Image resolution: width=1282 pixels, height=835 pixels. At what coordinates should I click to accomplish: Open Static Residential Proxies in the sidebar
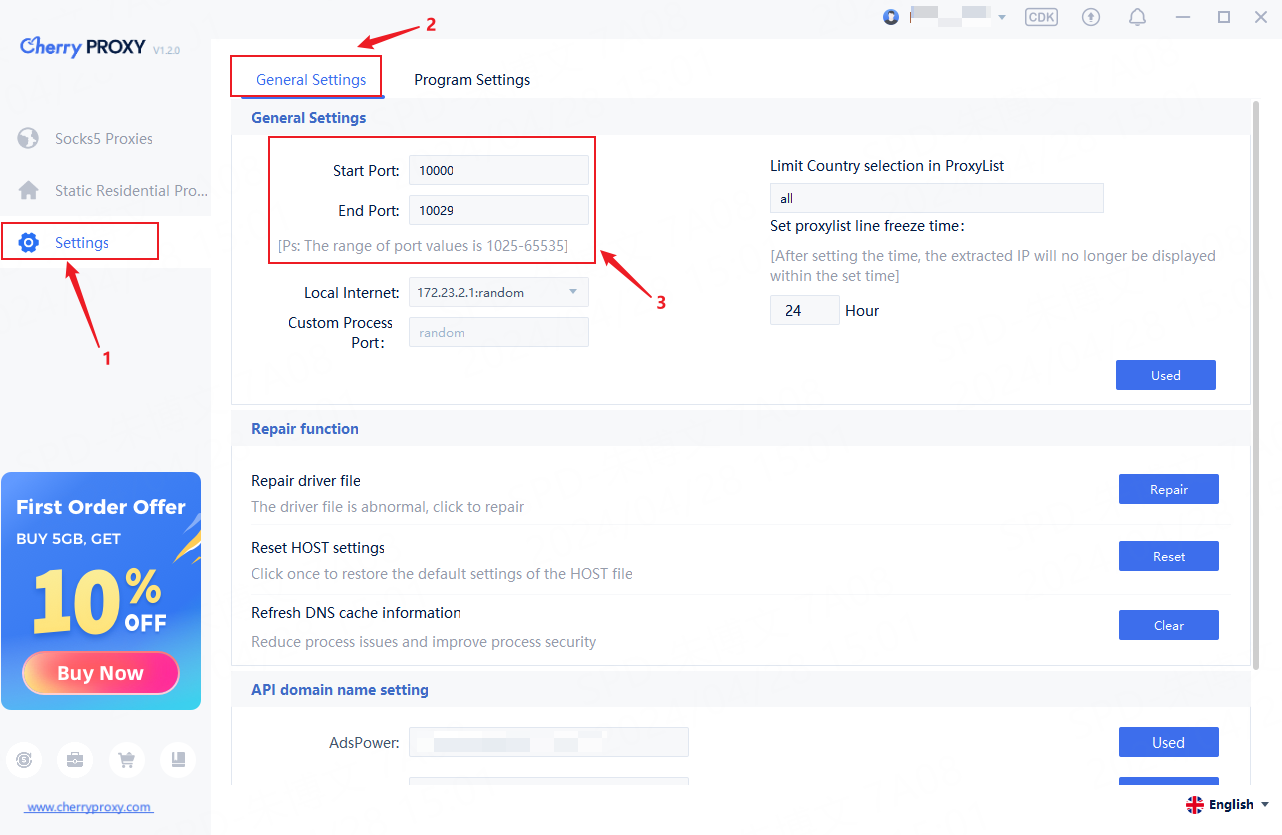pyautogui.click(x=130, y=190)
